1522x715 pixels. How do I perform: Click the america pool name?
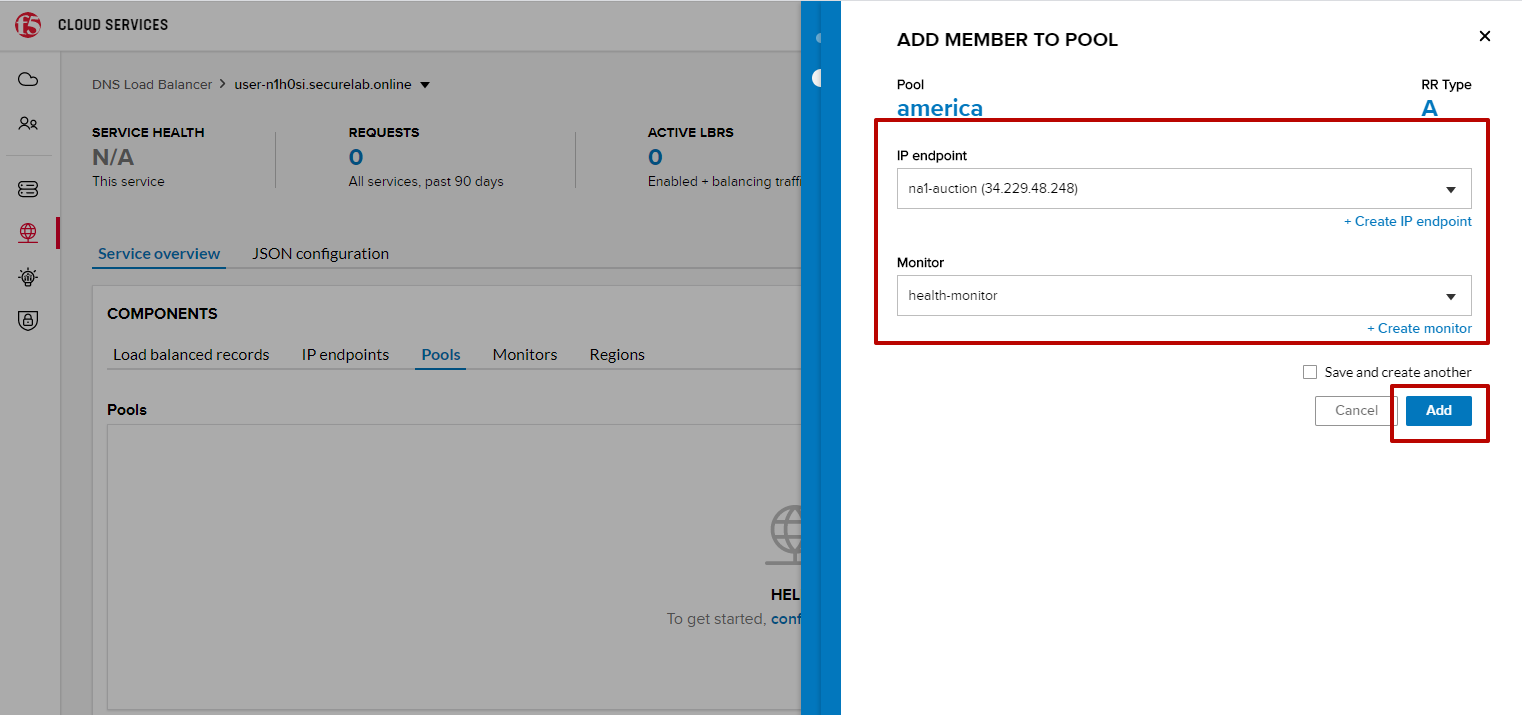(x=940, y=108)
